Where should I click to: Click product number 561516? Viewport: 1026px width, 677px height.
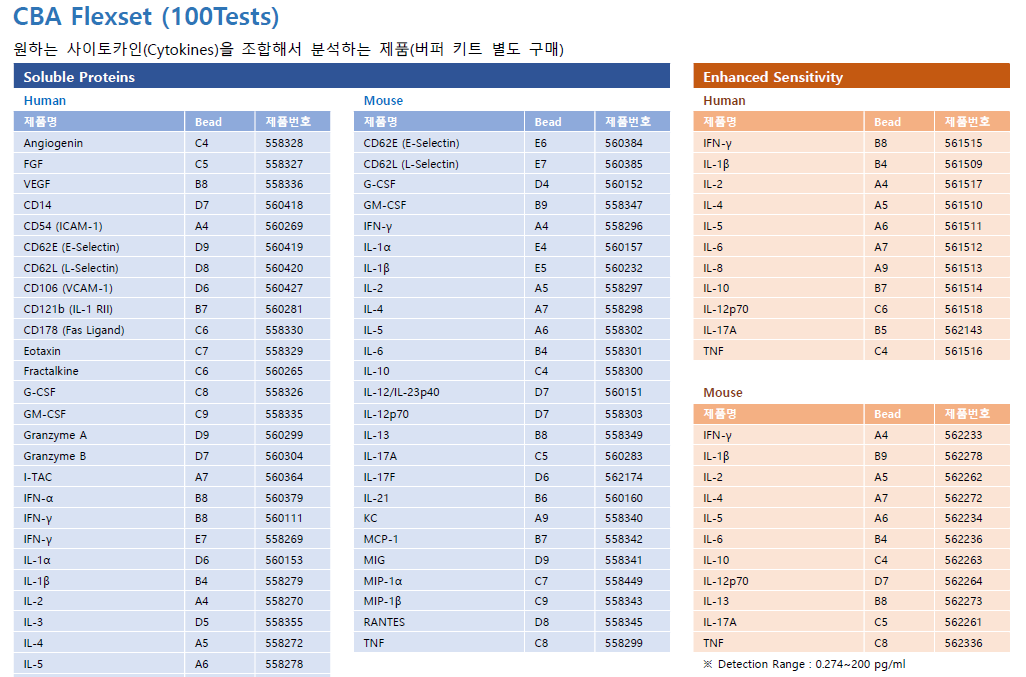coord(963,351)
